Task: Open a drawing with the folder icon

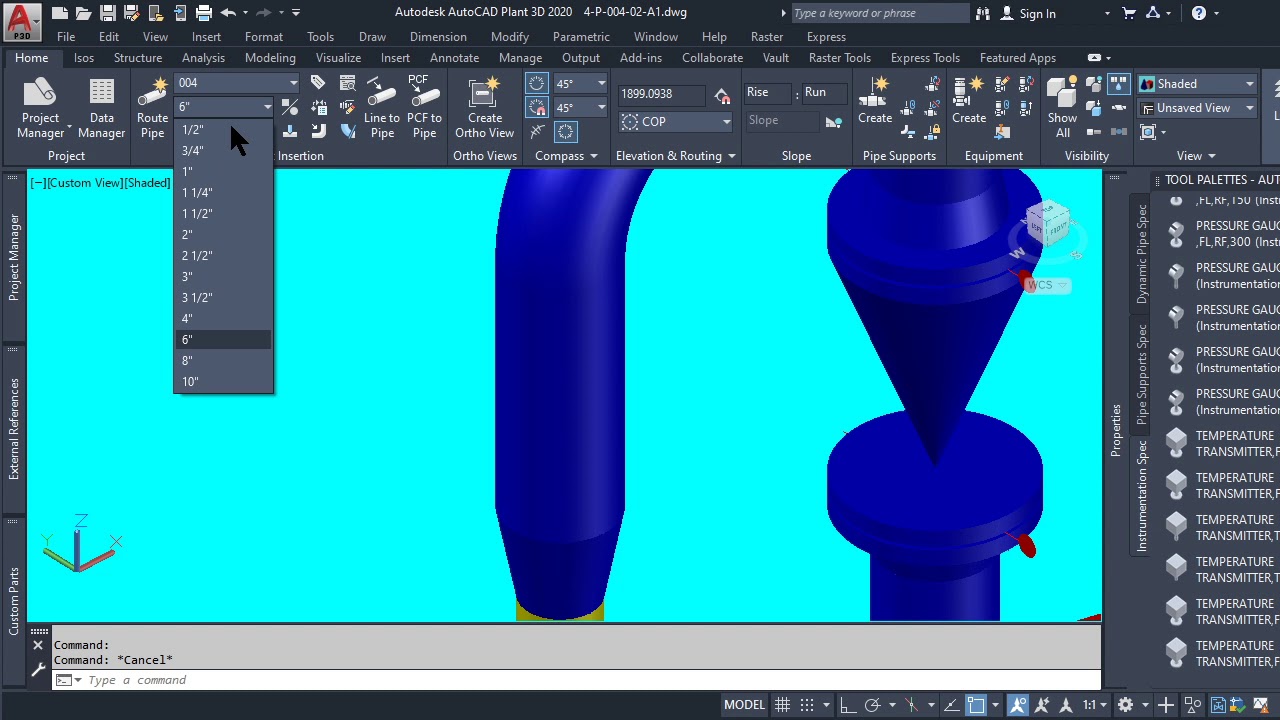Action: pyautogui.click(x=84, y=13)
